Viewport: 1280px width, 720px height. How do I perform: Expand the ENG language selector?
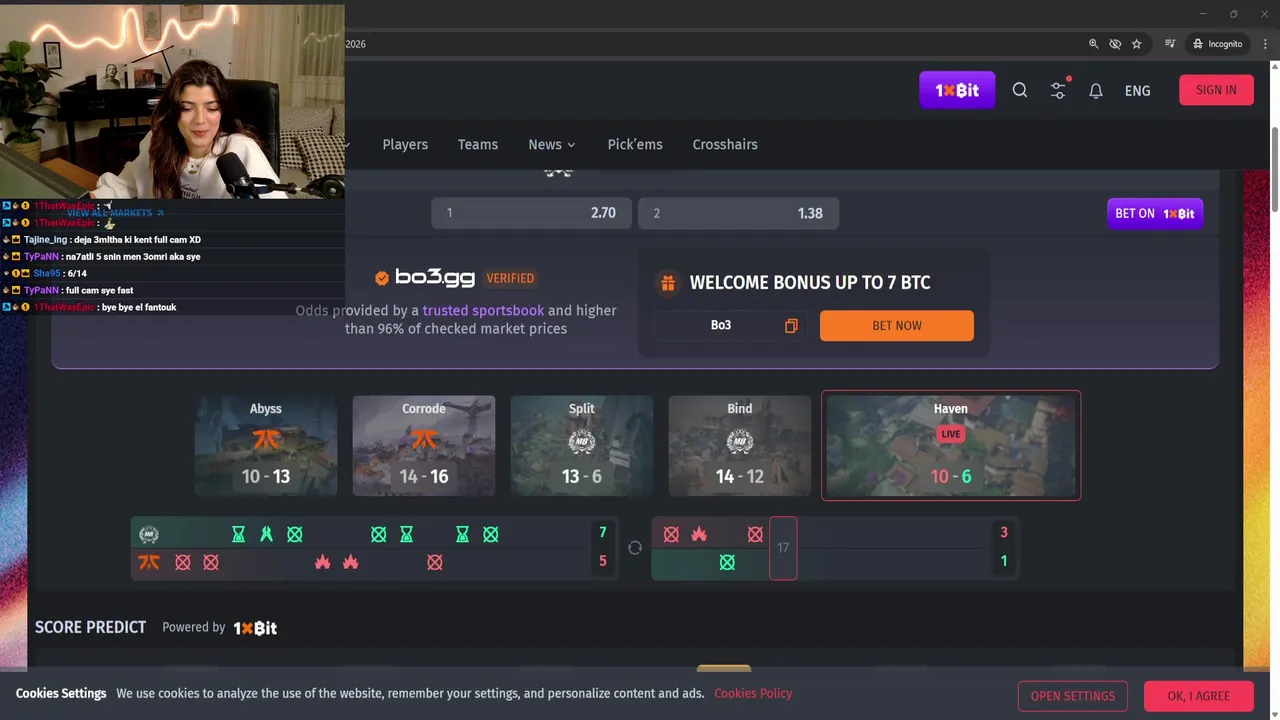pyautogui.click(x=1137, y=91)
